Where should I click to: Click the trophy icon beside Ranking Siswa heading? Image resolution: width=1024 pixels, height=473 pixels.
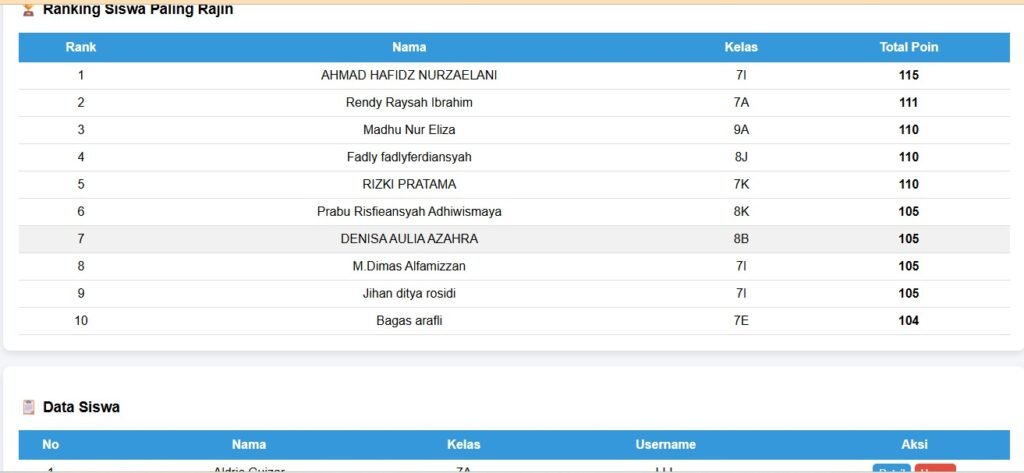click(28, 10)
